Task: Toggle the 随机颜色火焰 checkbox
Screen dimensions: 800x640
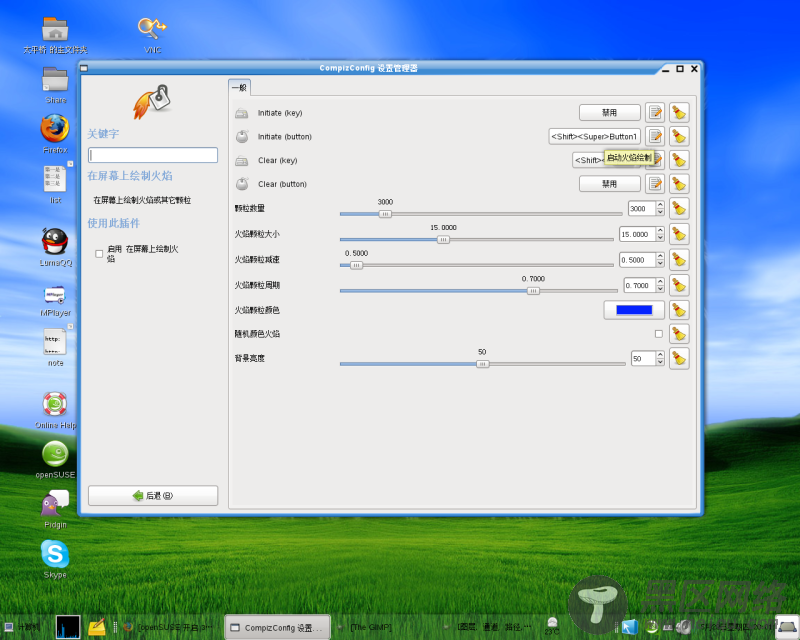Action: coord(659,334)
